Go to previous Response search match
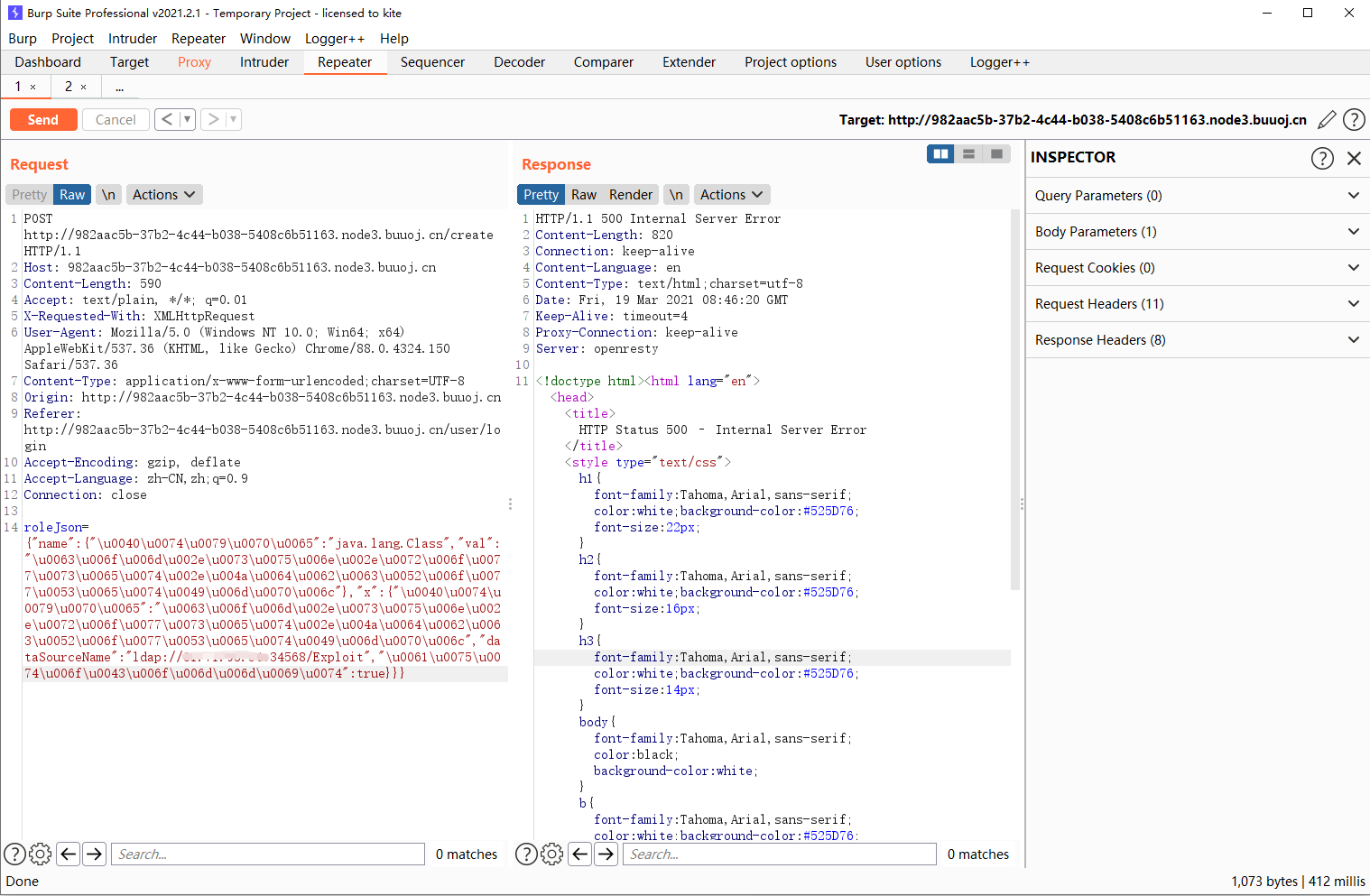 [580, 854]
